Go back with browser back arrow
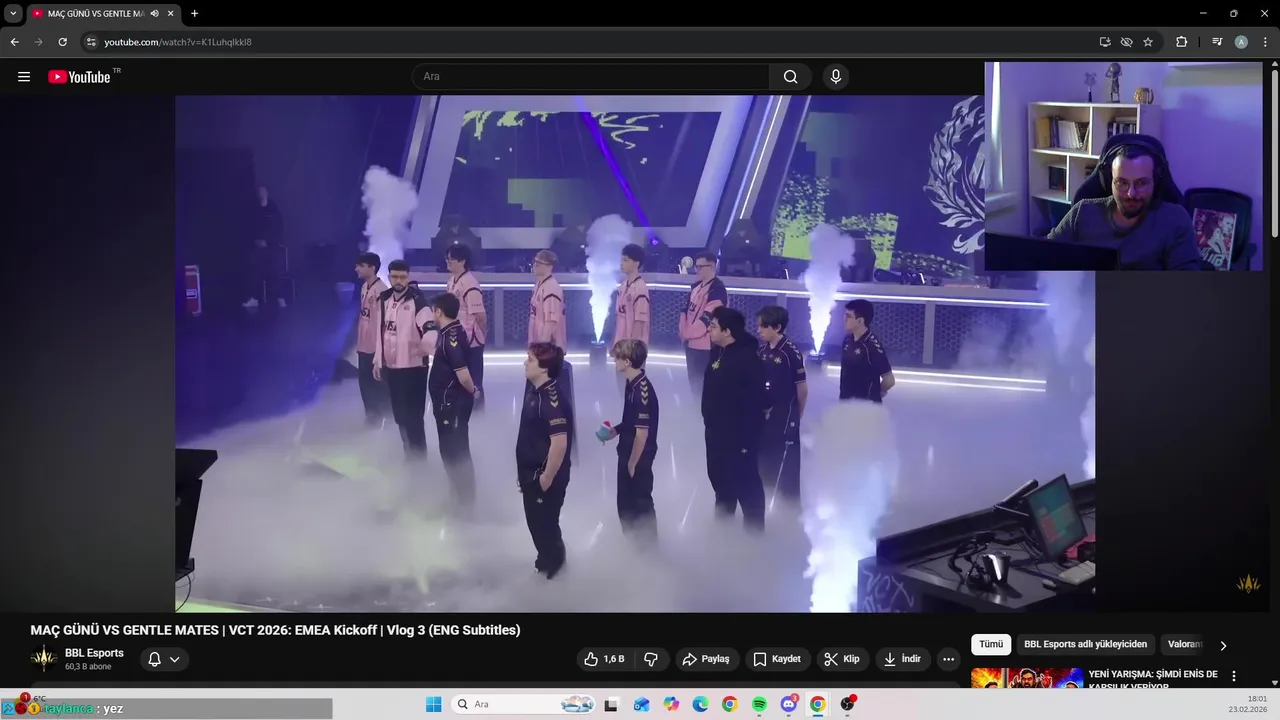 click(x=14, y=42)
